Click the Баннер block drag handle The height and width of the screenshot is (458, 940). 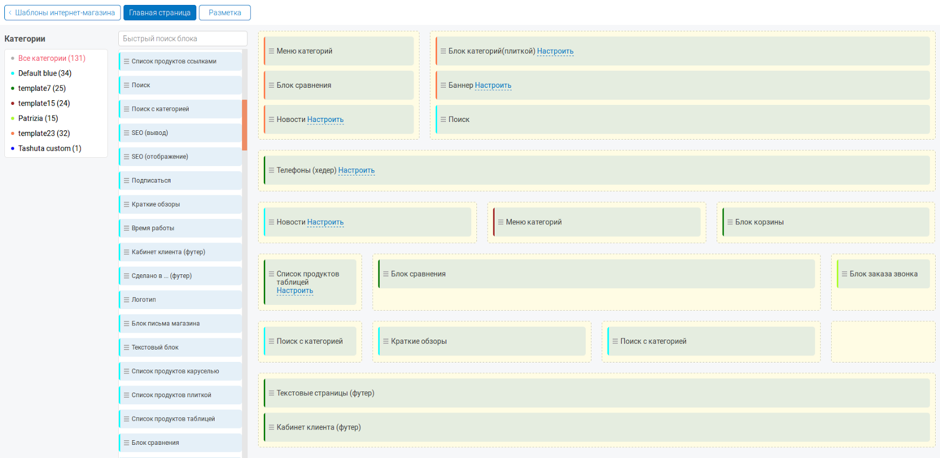443,86
